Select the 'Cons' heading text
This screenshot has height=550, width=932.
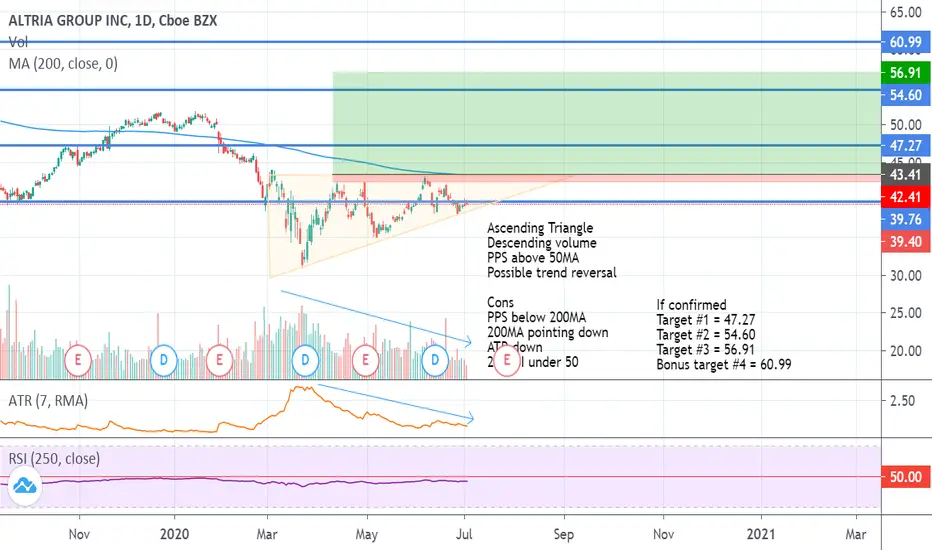pos(500,303)
